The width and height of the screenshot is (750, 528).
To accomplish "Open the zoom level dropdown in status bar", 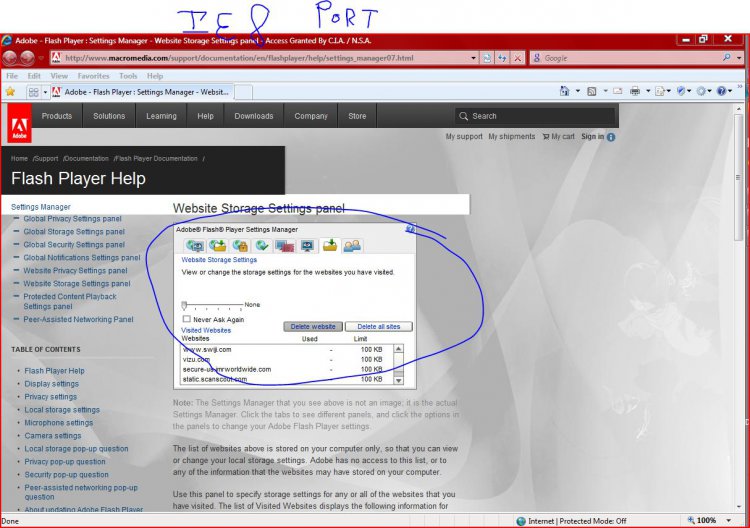I will tap(728, 520).
